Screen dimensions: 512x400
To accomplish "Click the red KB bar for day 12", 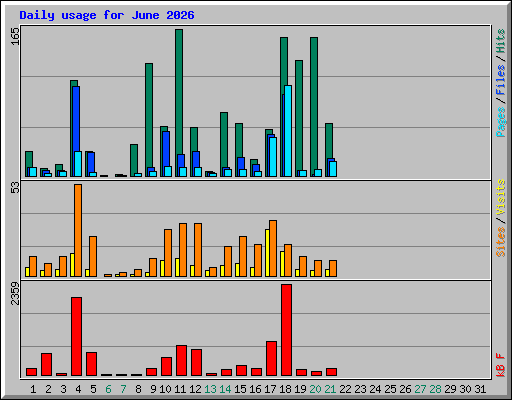I will tap(196, 363).
